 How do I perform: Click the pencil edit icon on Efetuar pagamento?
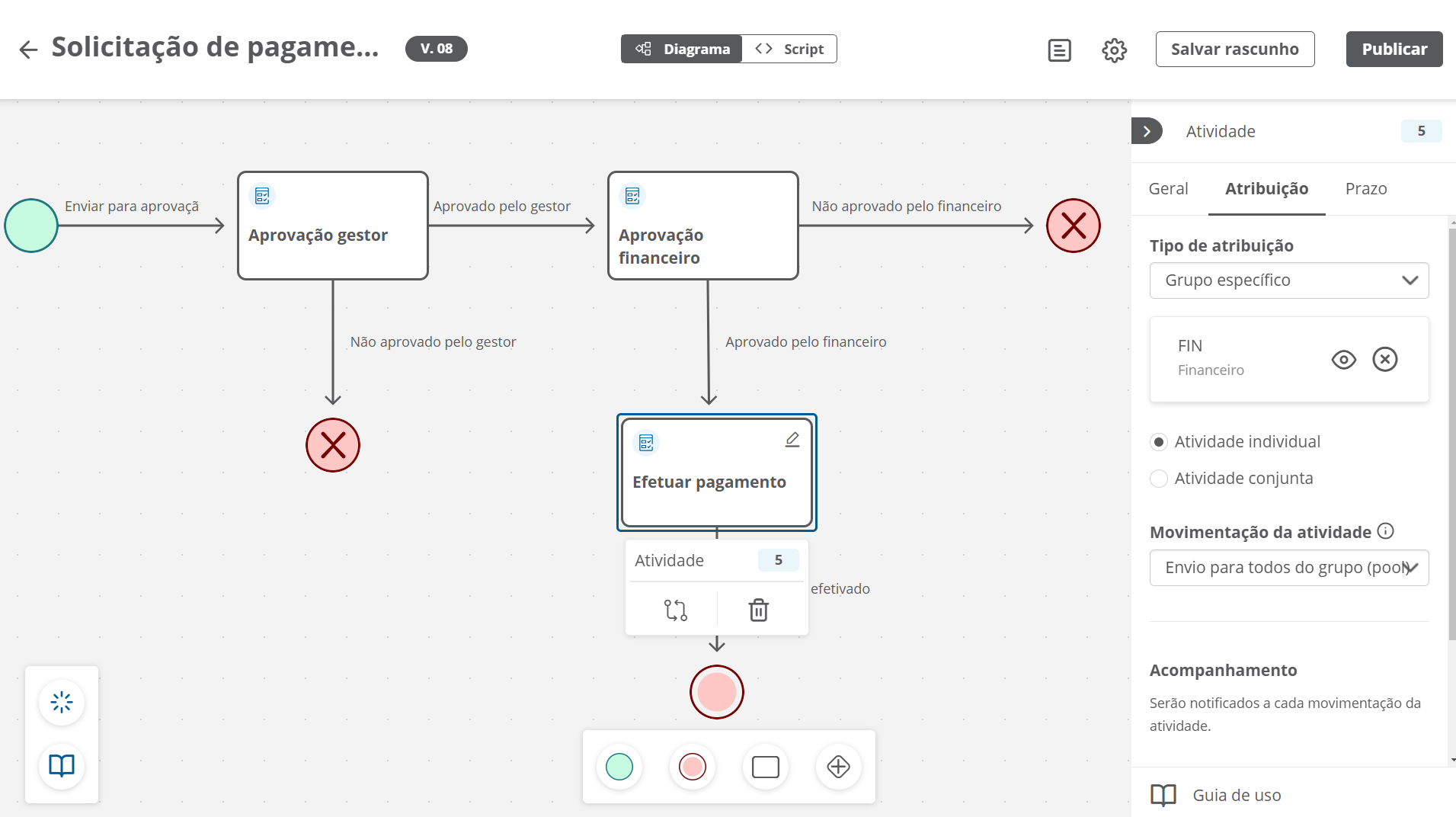point(792,440)
